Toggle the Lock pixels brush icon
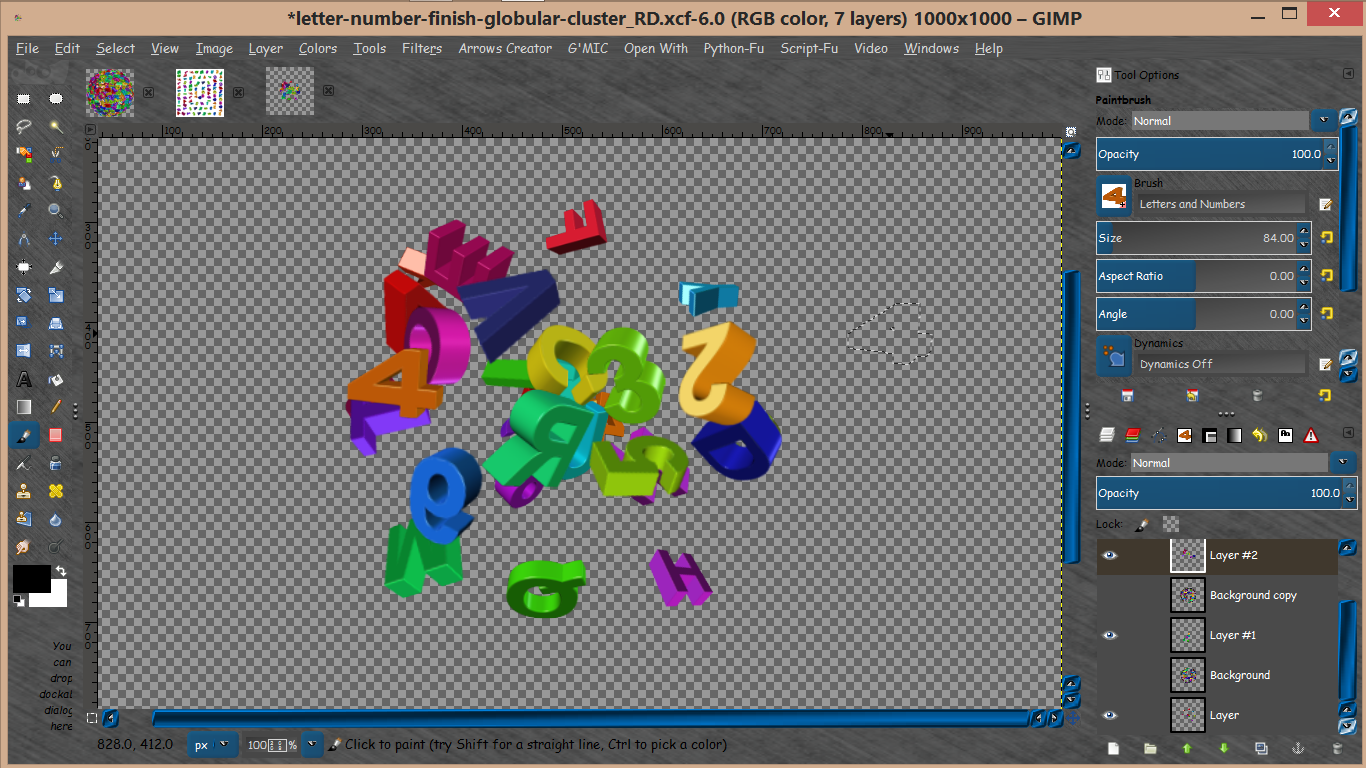This screenshot has width=1366, height=768. 1142,524
